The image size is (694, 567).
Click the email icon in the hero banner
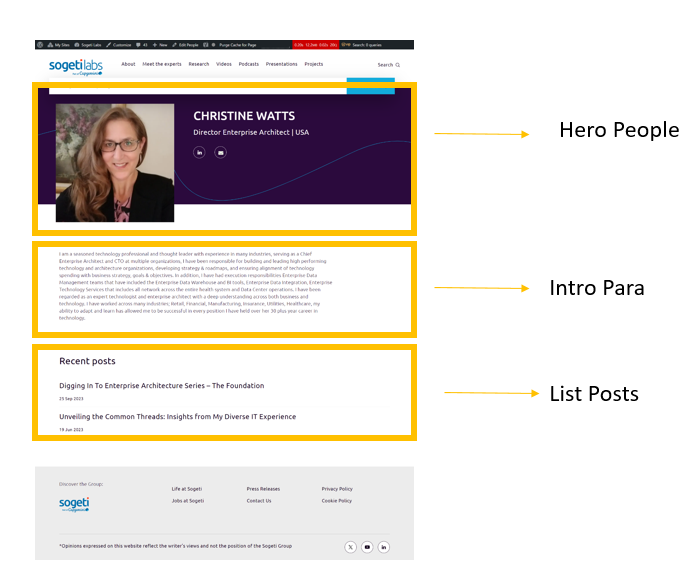220,152
